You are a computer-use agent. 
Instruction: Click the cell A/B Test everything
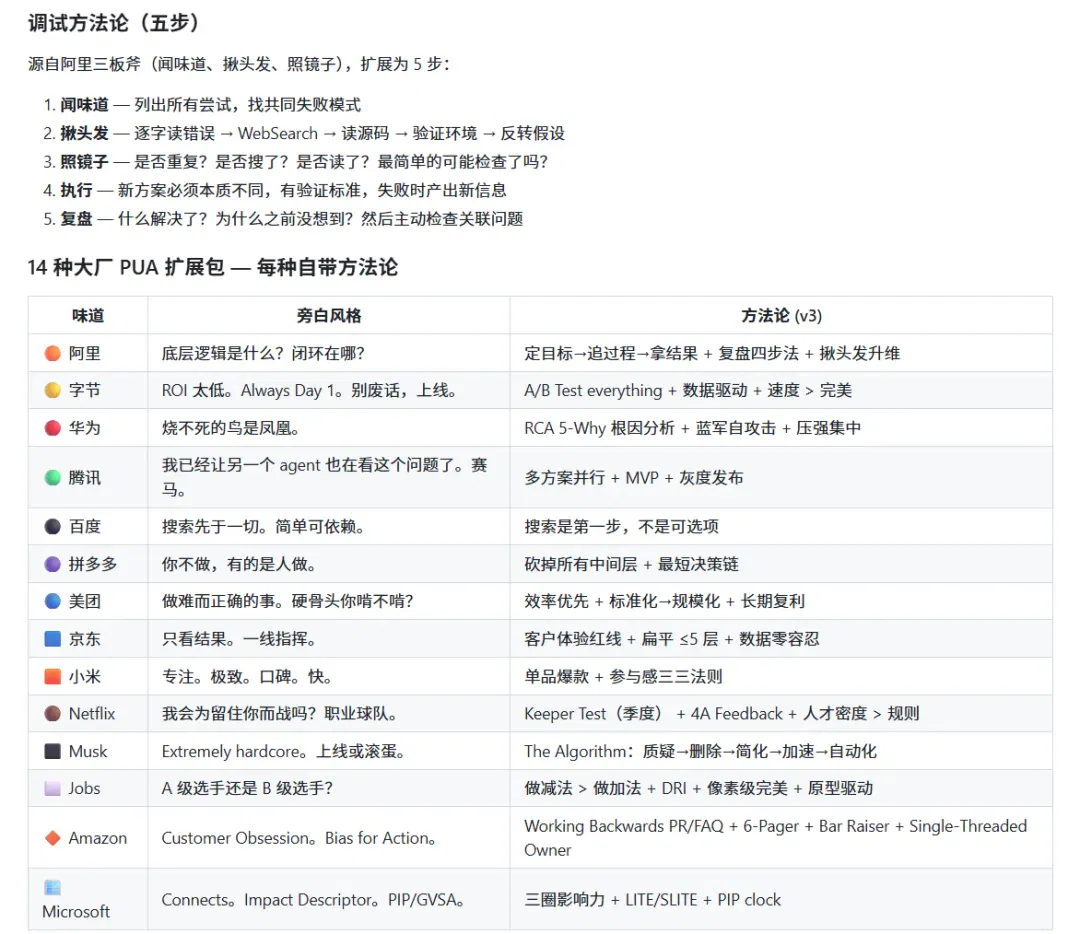click(x=781, y=391)
